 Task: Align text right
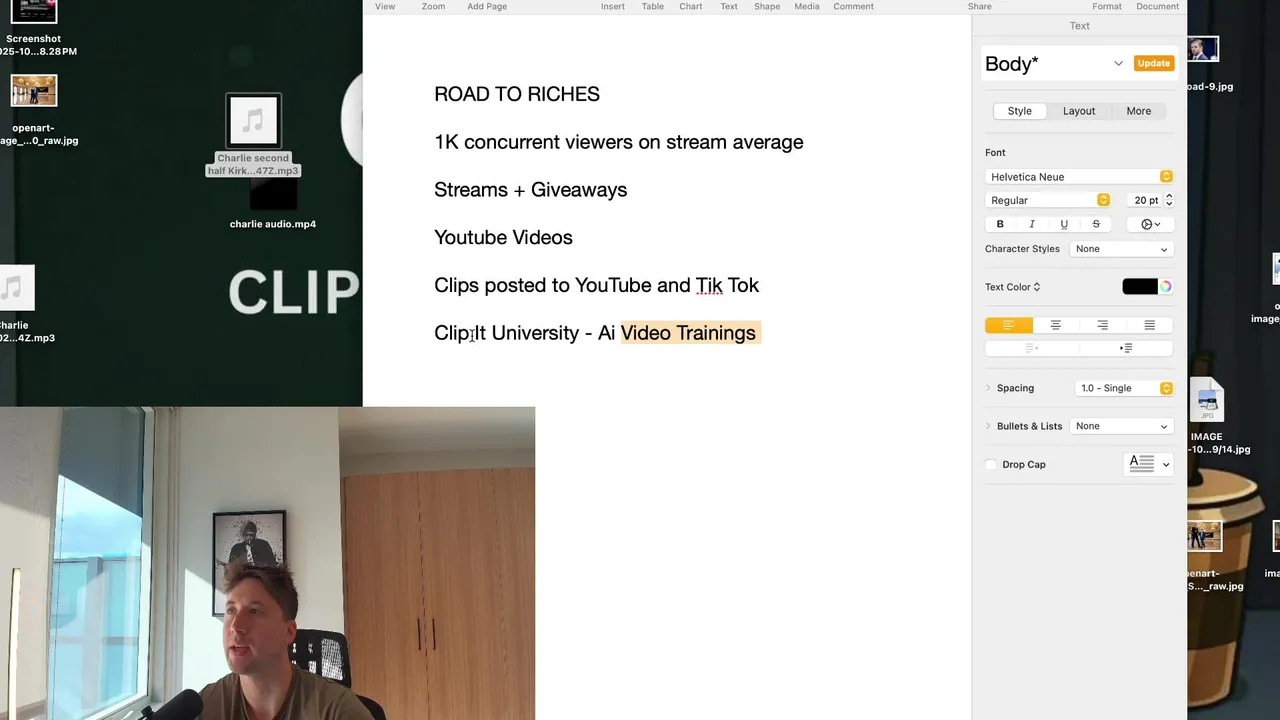pyautogui.click(x=1102, y=325)
